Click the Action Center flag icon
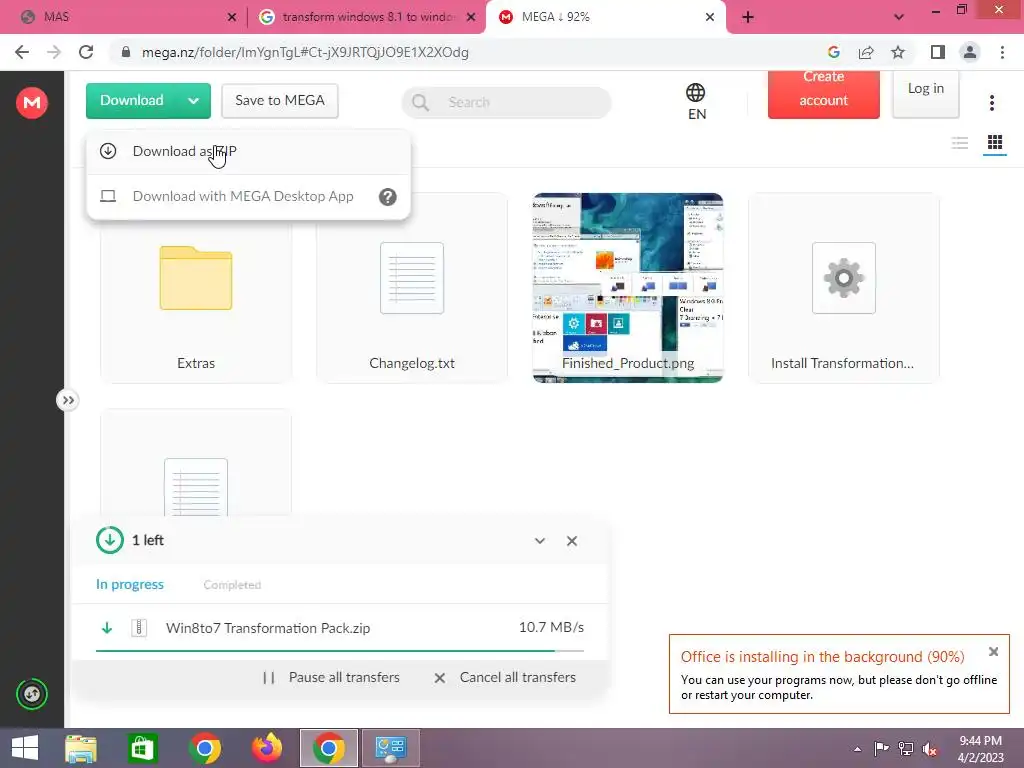Viewport: 1024px width, 768px height. 881,749
